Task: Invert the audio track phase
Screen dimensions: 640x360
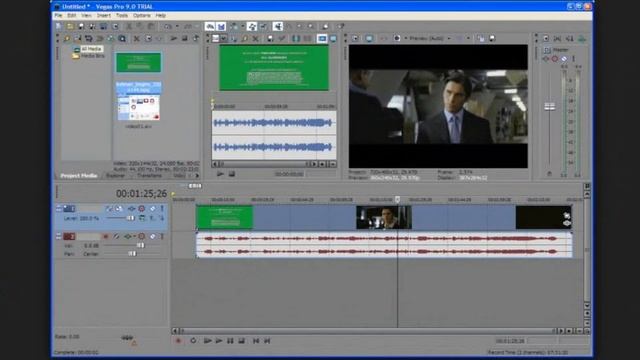Action: [x=116, y=236]
